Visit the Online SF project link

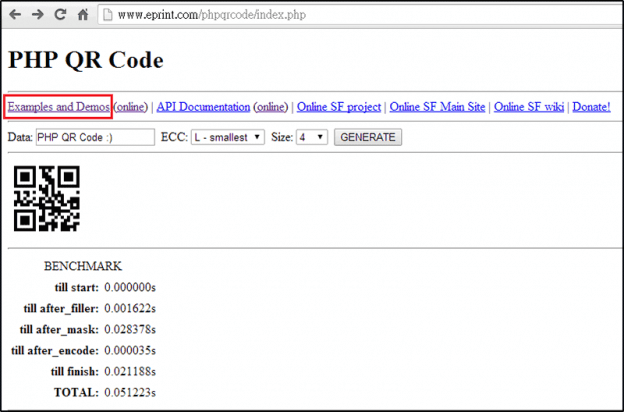(339, 106)
